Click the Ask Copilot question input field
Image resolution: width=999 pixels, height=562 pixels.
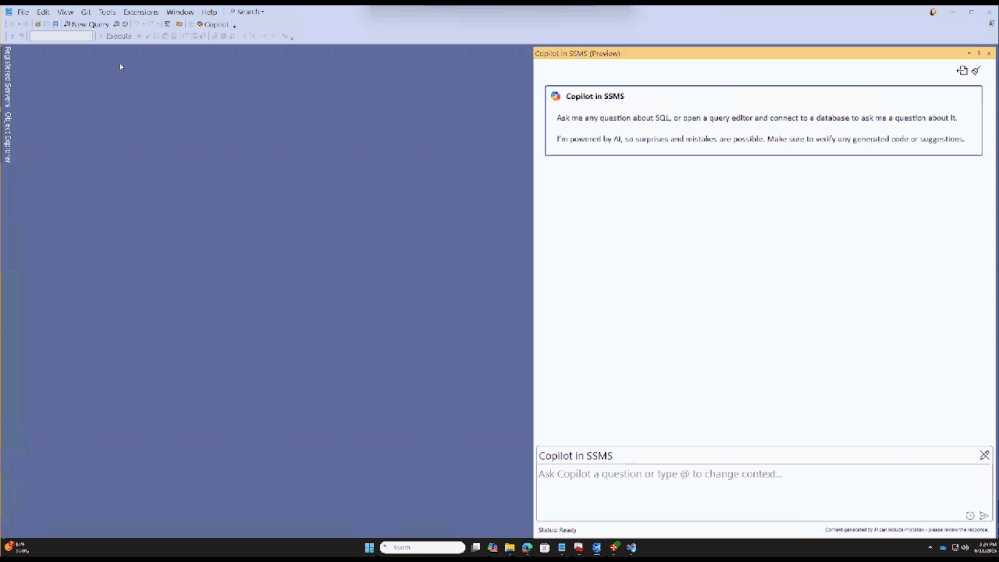click(x=763, y=492)
